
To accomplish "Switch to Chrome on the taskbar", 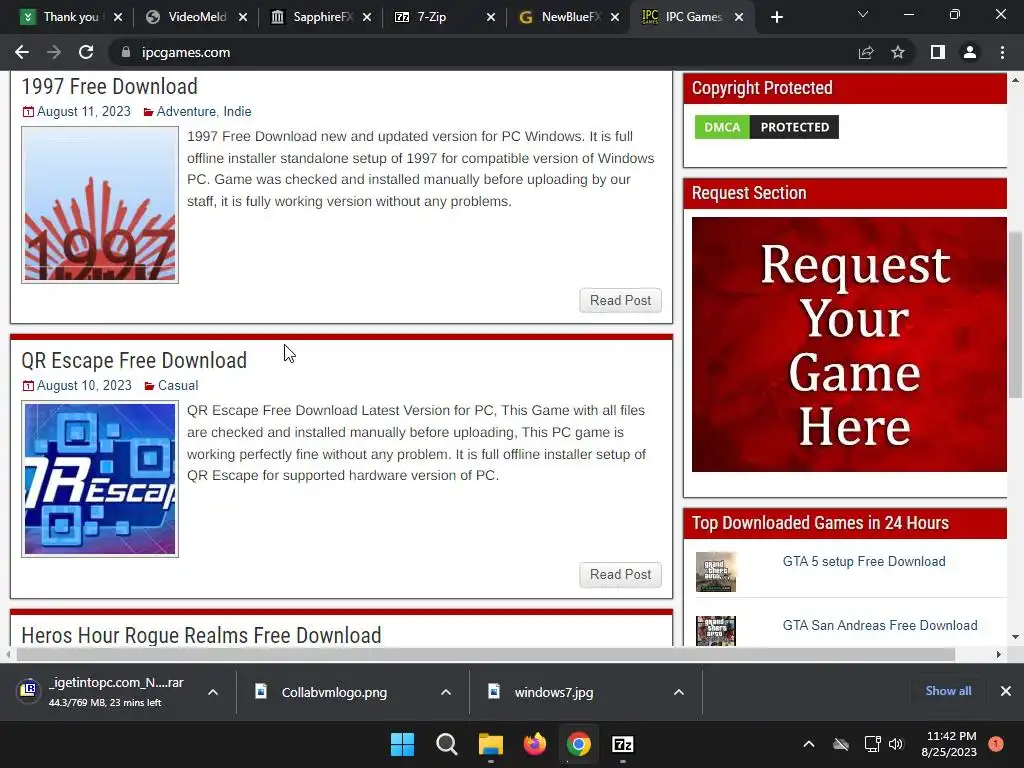I will (x=579, y=744).
